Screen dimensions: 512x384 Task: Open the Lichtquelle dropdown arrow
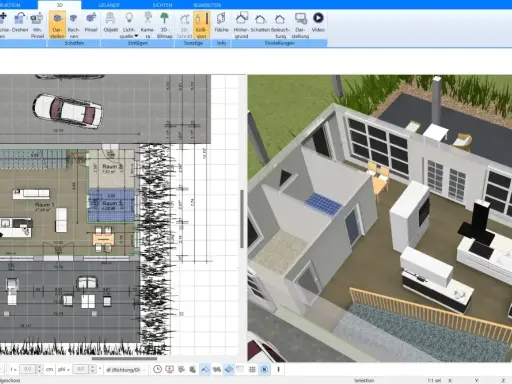(136, 36)
